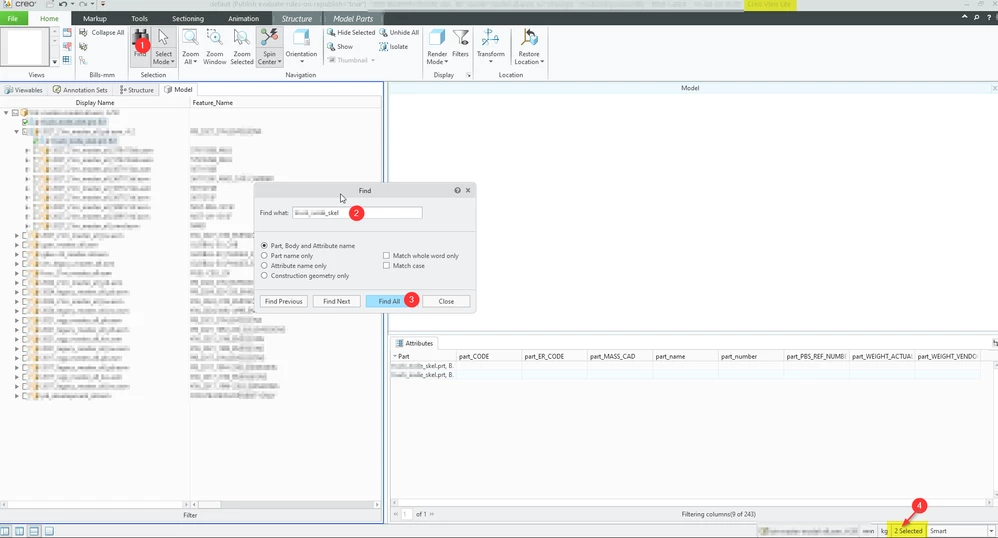The image size is (998, 538).
Task: Click the Close button in the Find dialog
Action: coord(446,301)
